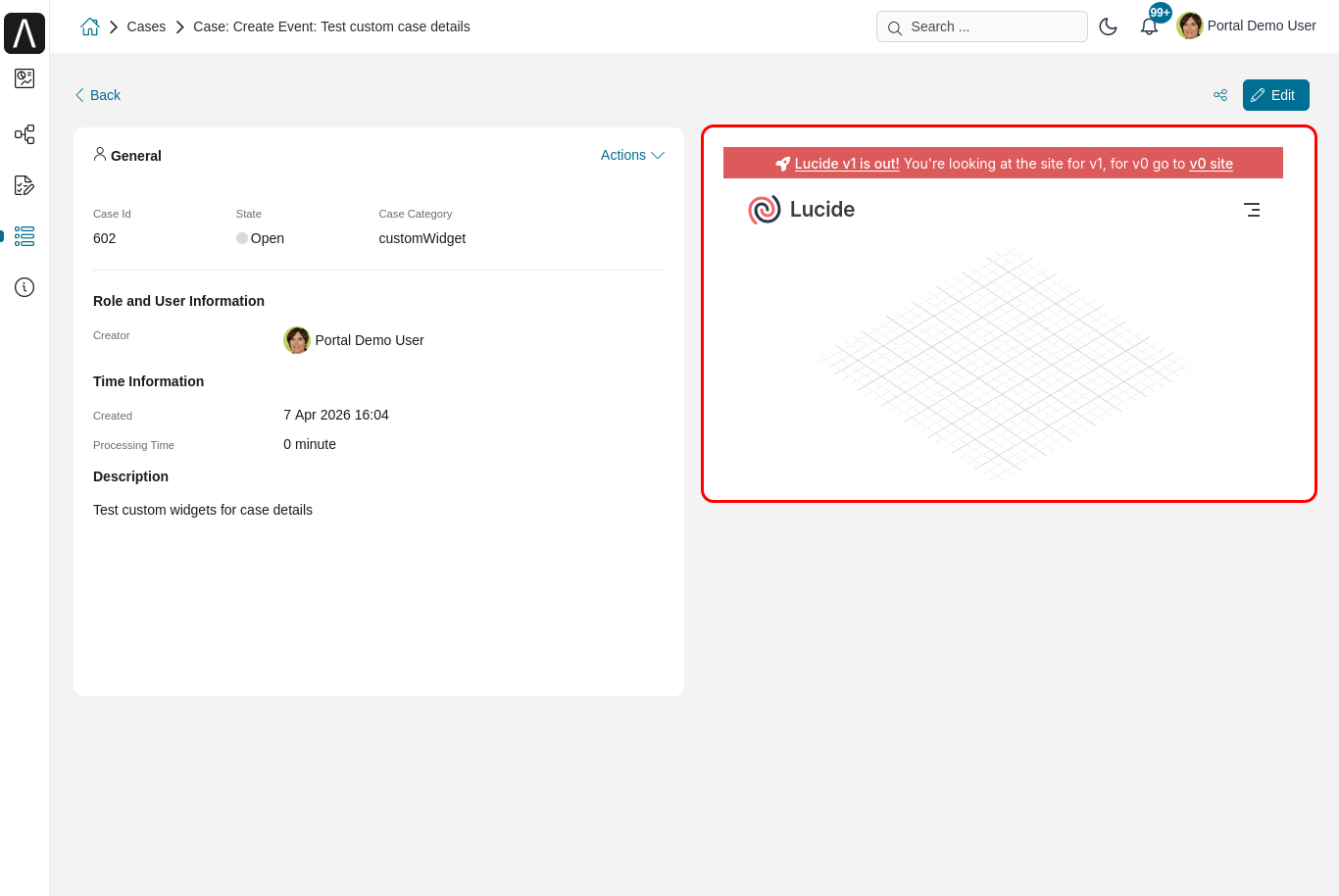Open notifications bell with the 99+ badge
The image size is (1339, 896).
1150,26
